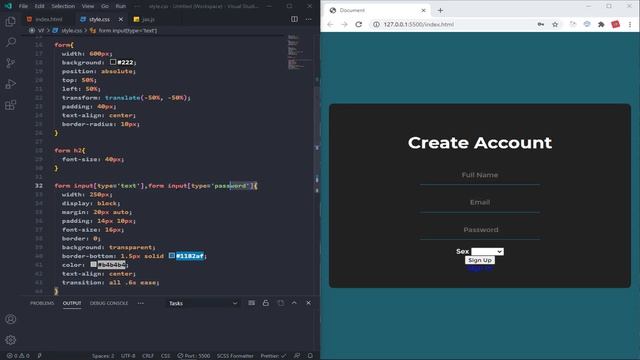Click CRLF line ending selector

(x=148, y=356)
